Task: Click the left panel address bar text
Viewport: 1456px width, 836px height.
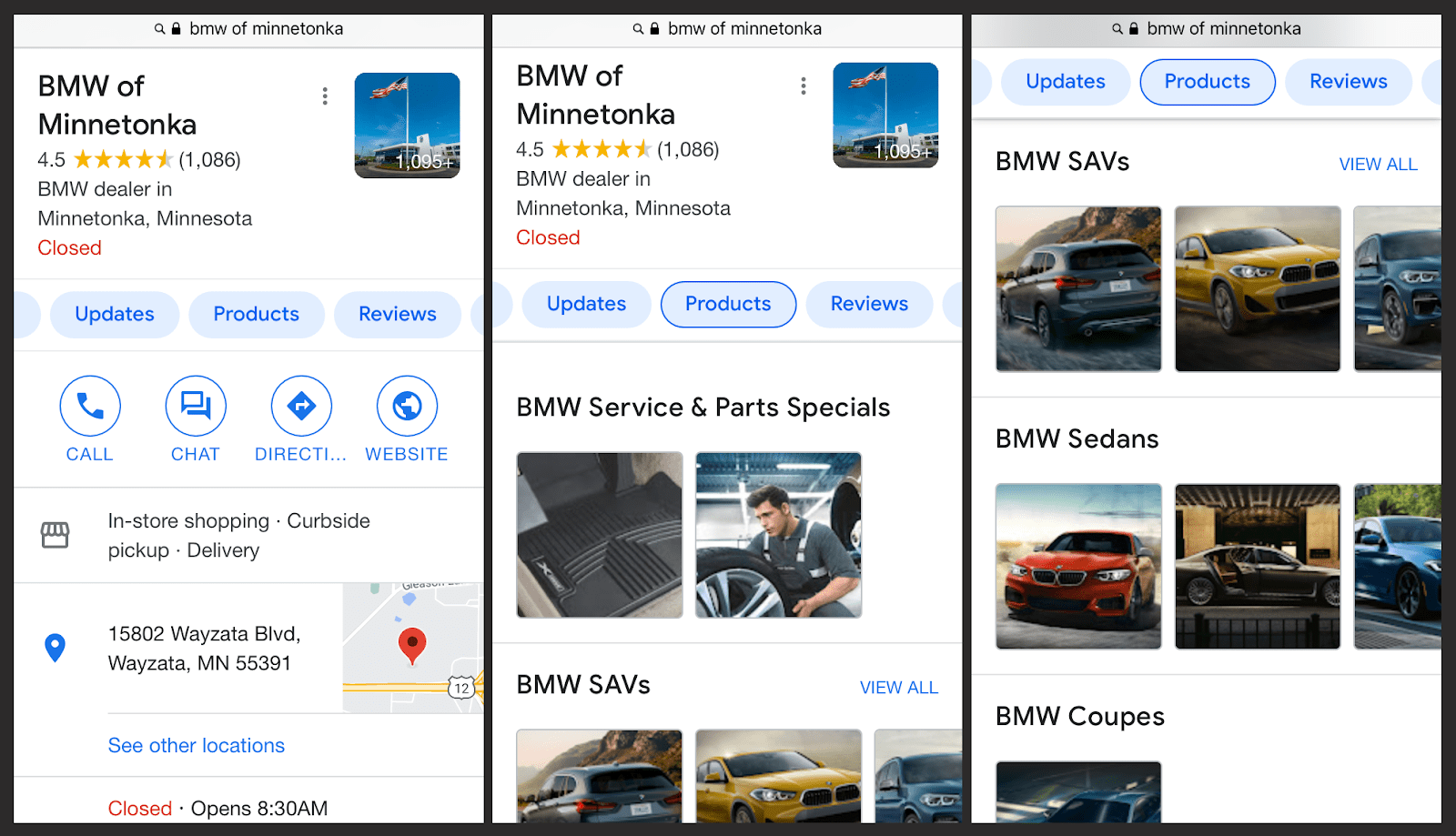Action: [x=267, y=29]
